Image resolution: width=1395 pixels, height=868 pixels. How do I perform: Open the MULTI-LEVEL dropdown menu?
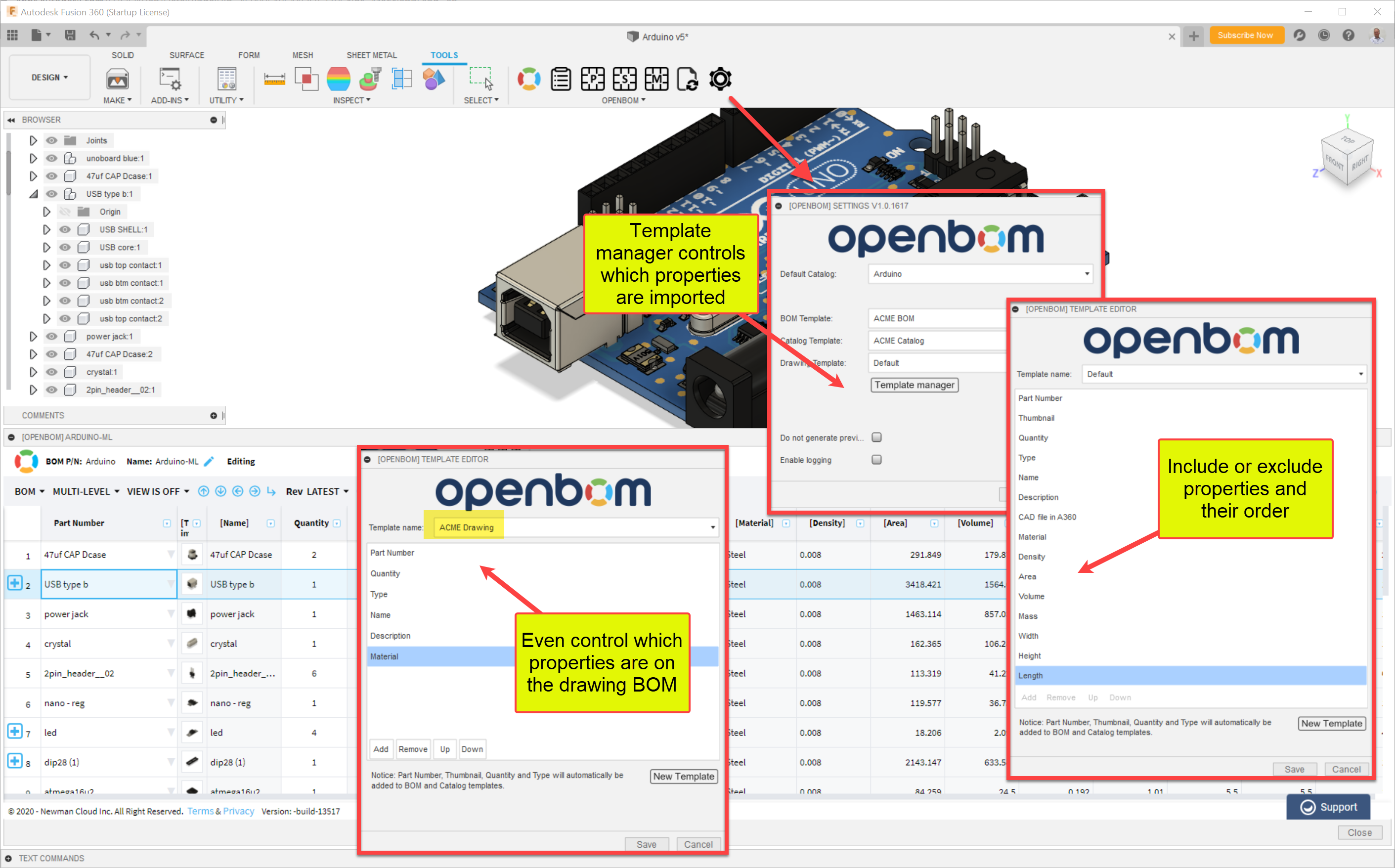click(x=86, y=491)
